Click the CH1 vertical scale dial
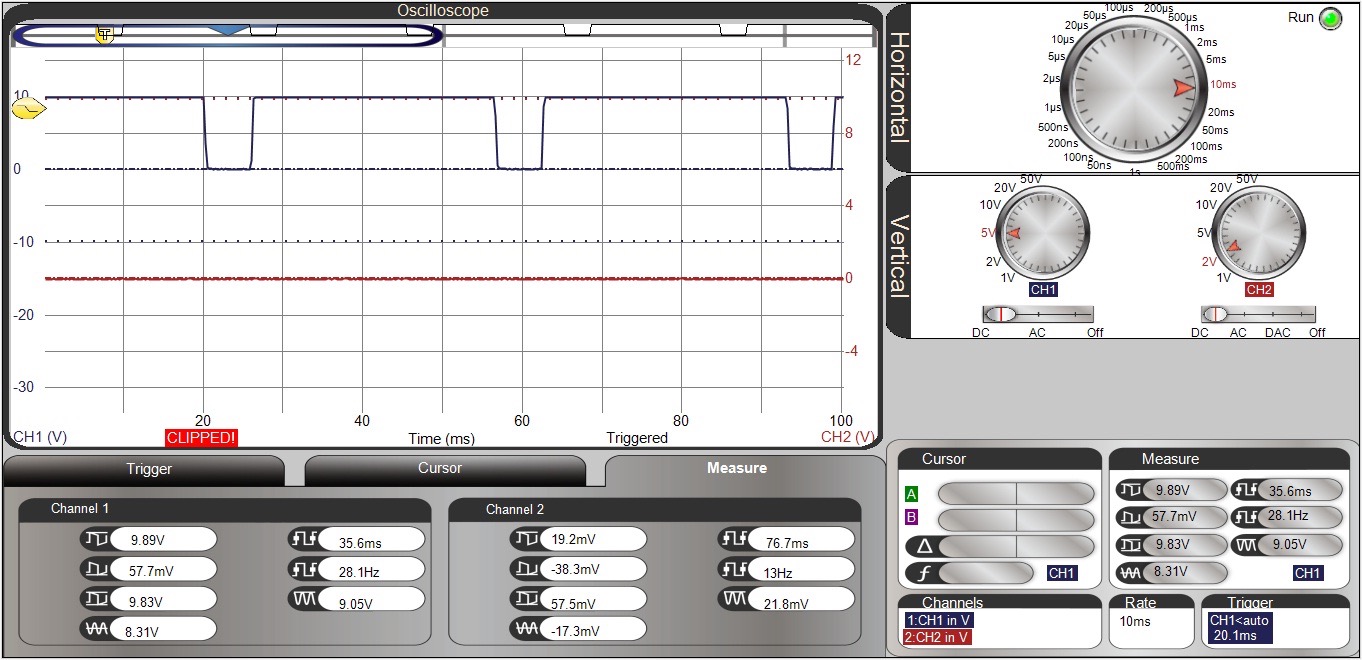This screenshot has height=660, width=1362. click(1042, 234)
